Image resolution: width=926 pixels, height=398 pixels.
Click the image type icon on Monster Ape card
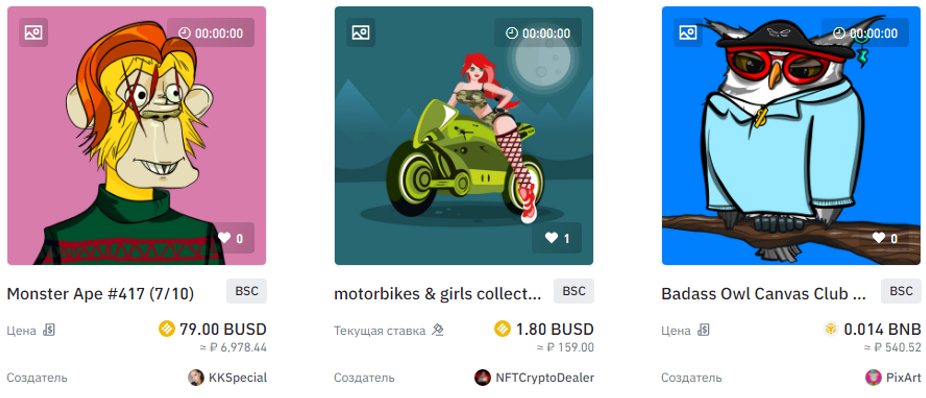(x=34, y=32)
